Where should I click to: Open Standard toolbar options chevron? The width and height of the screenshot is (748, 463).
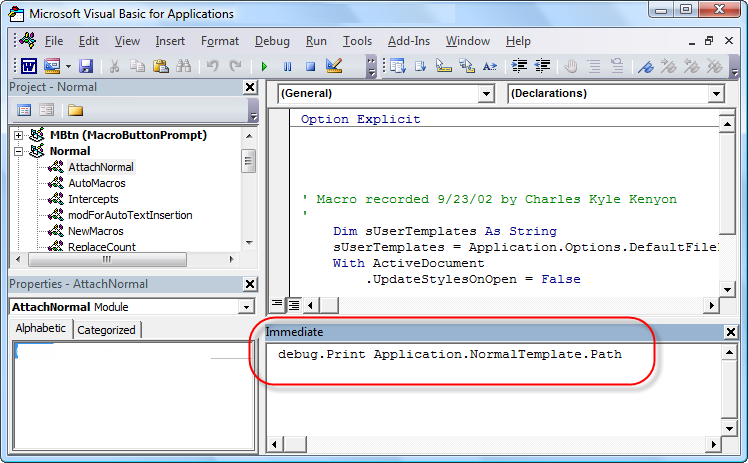tap(371, 66)
